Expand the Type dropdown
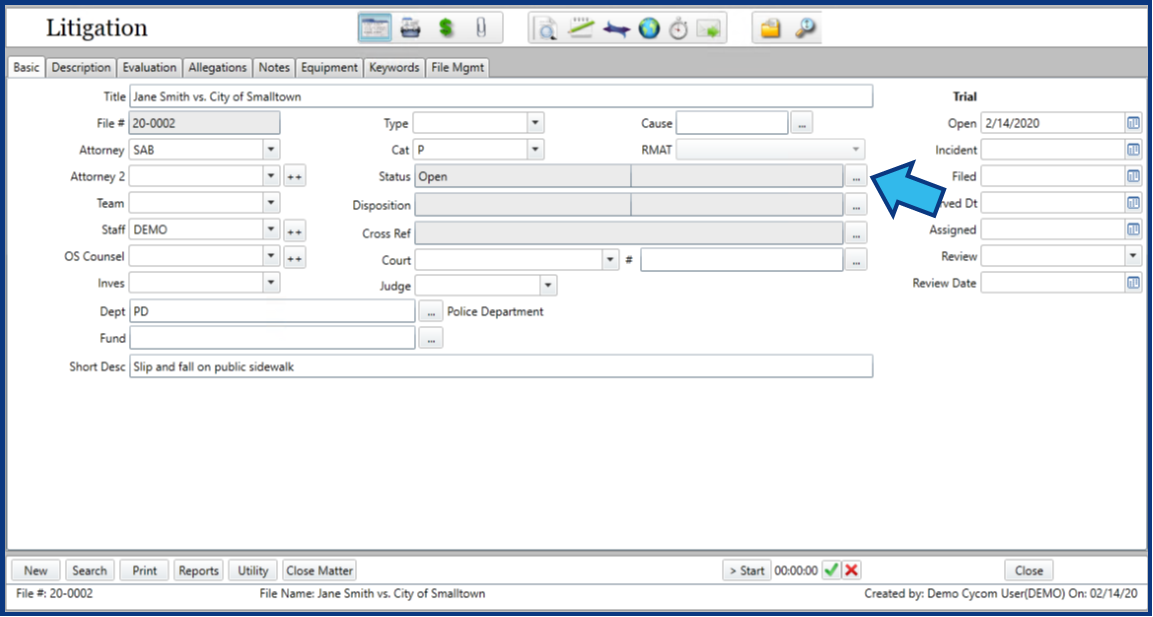The width and height of the screenshot is (1153, 617). pyautogui.click(x=535, y=123)
